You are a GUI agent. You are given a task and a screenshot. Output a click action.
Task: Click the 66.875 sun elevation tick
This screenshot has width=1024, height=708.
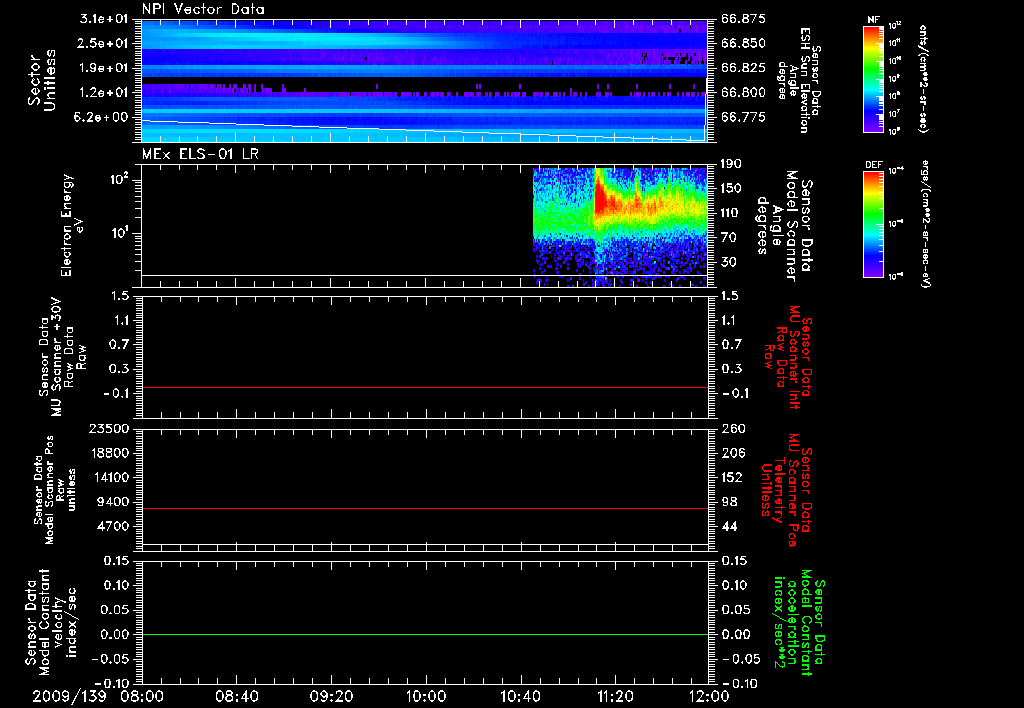point(743,19)
